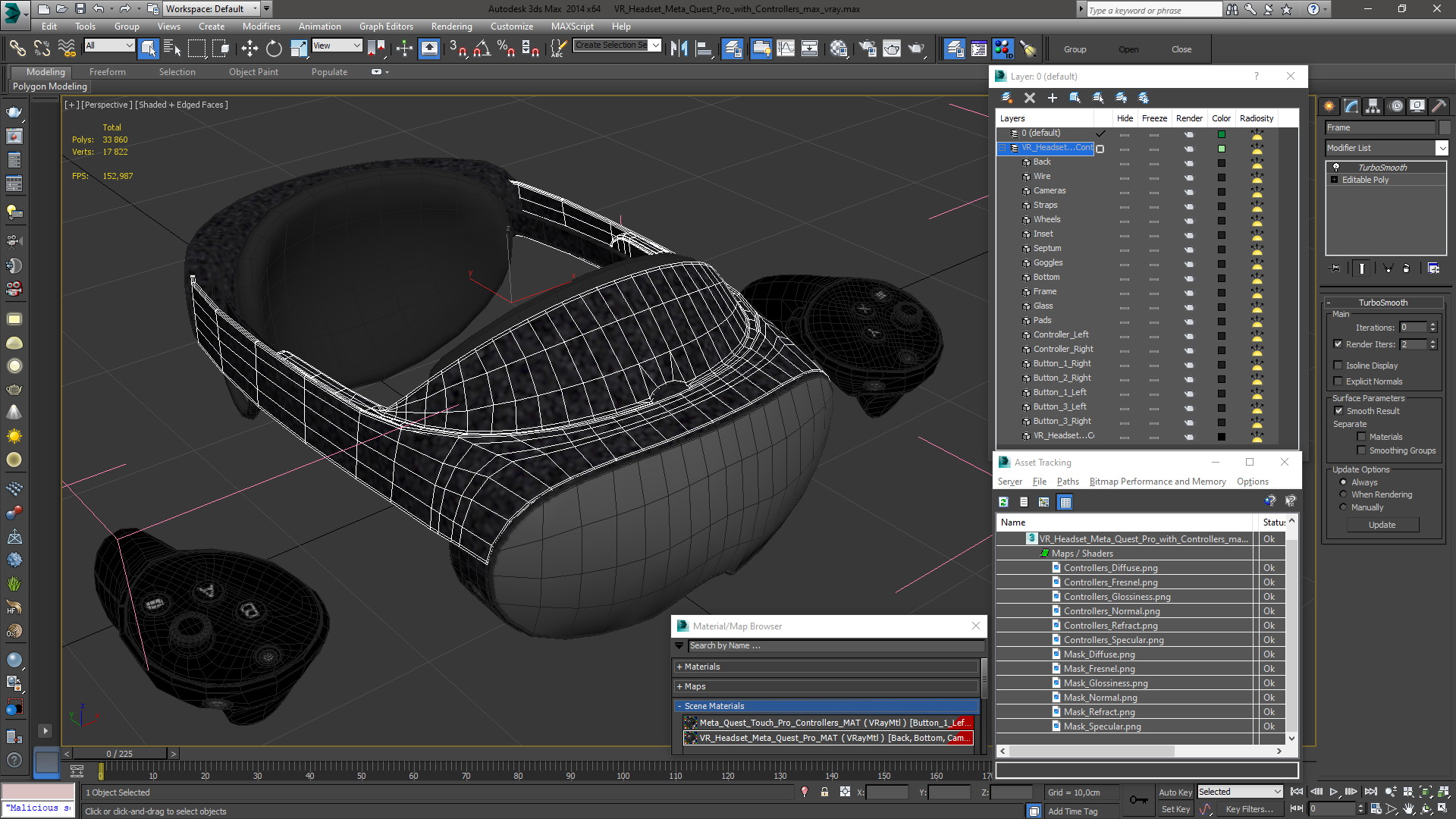The image size is (1456, 819).
Task: Click Play Animation button
Action: (1334, 792)
